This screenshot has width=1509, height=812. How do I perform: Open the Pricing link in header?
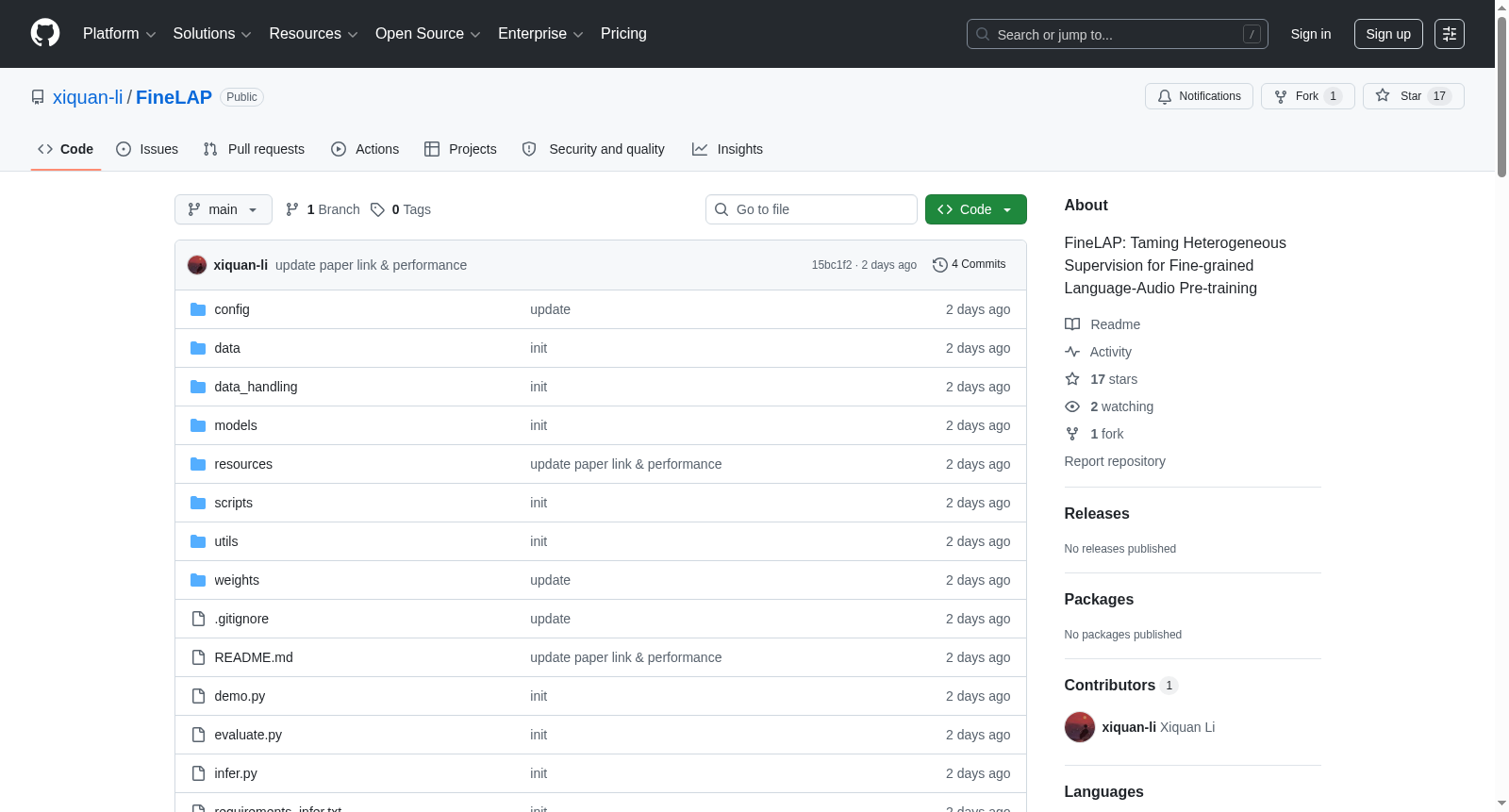click(x=623, y=34)
